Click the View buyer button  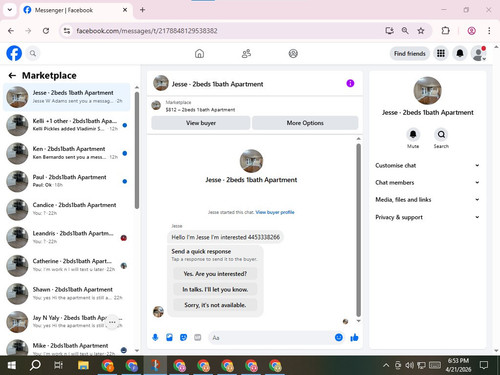pyautogui.click(x=201, y=123)
